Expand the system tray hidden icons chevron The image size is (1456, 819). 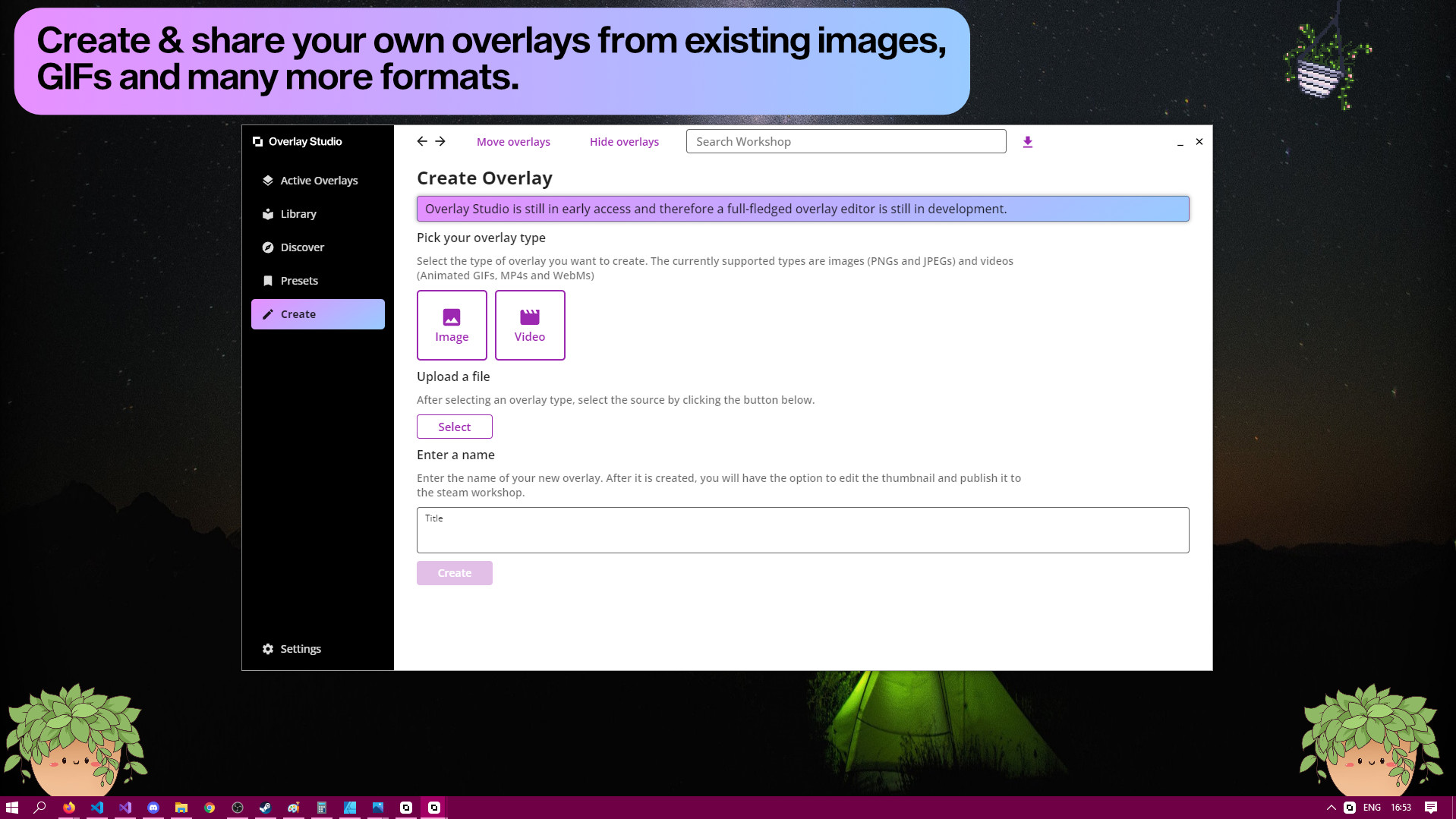[x=1331, y=808]
